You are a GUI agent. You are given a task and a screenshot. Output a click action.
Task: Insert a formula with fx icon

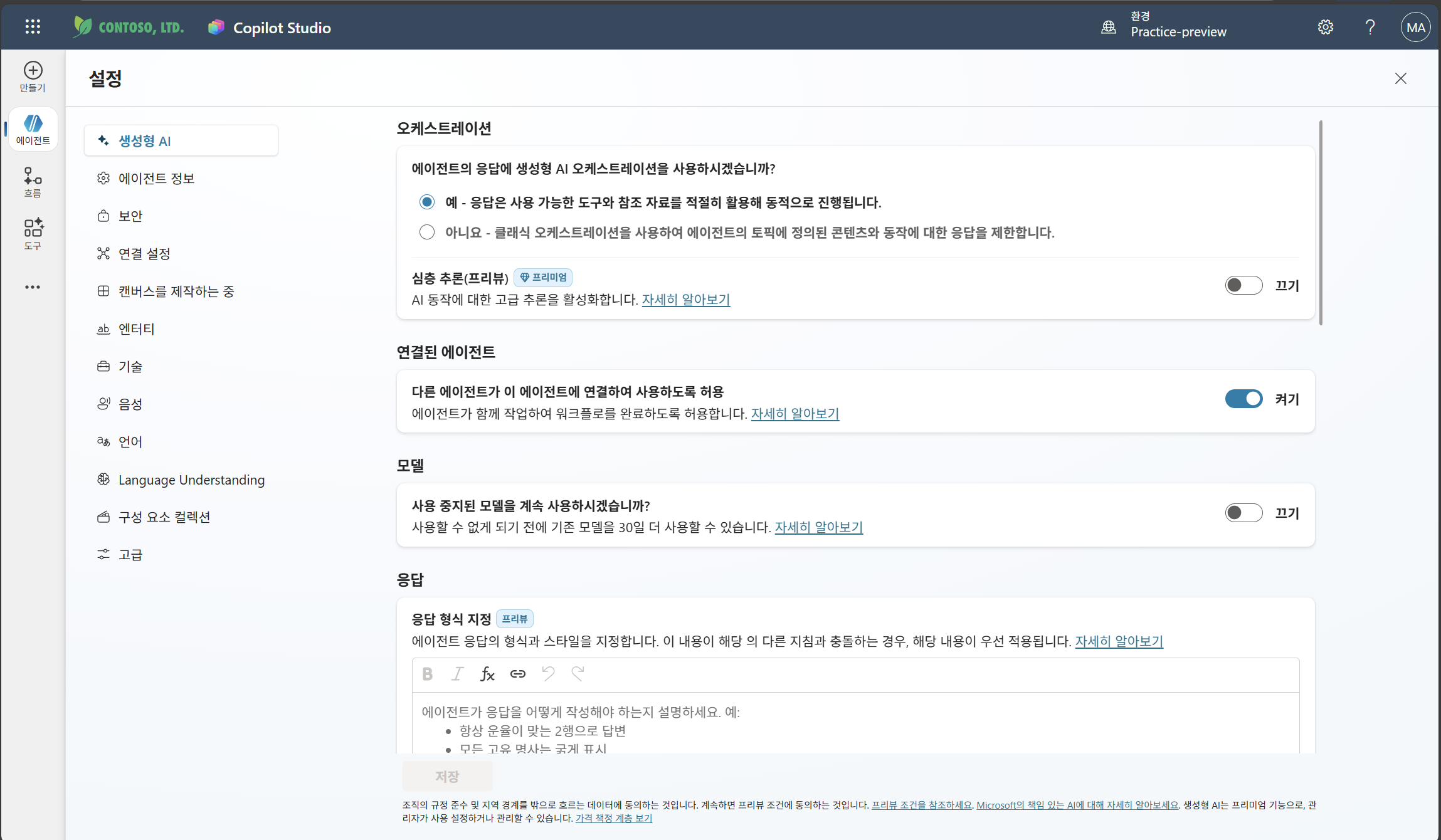tap(487, 674)
